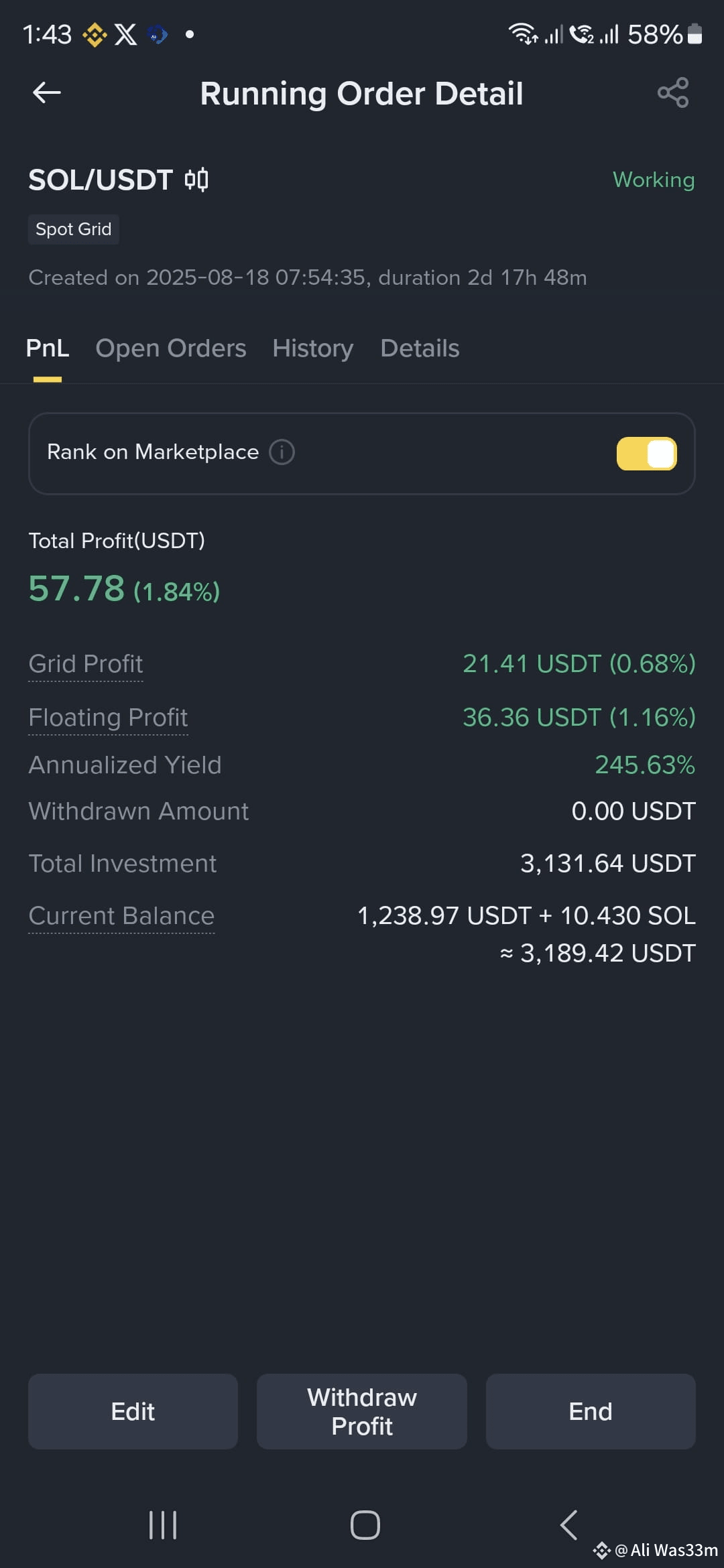Tap the underlined Current Balance label
The image size is (724, 1568).
click(x=121, y=916)
